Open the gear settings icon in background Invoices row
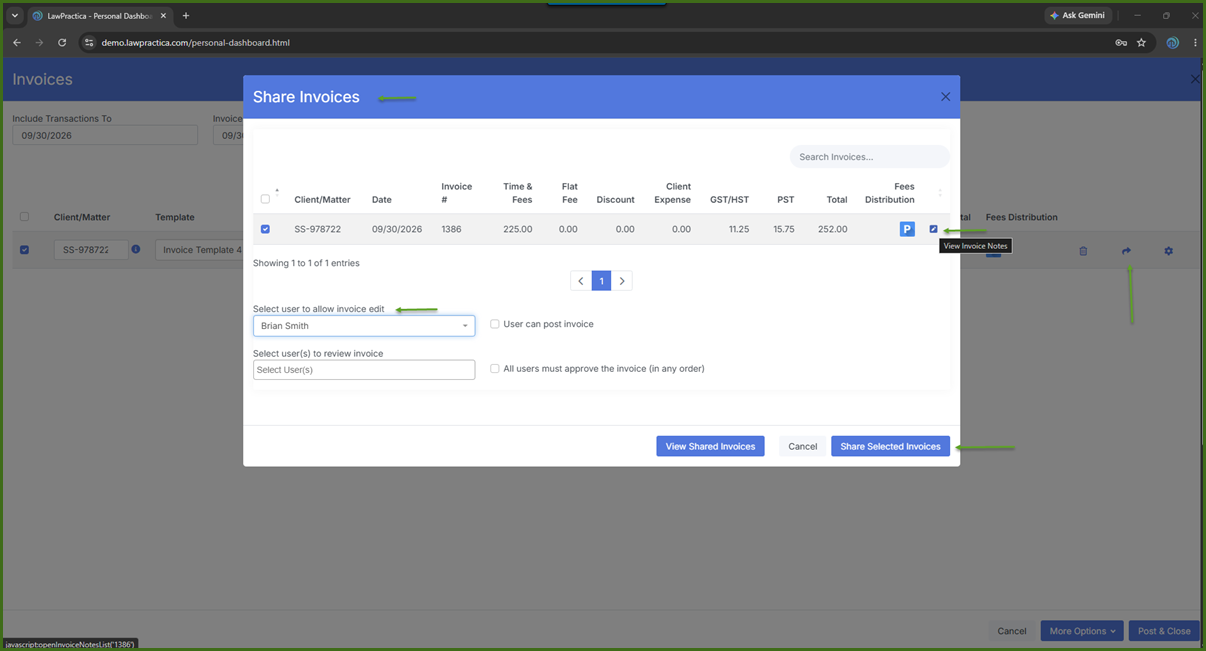 point(1168,251)
